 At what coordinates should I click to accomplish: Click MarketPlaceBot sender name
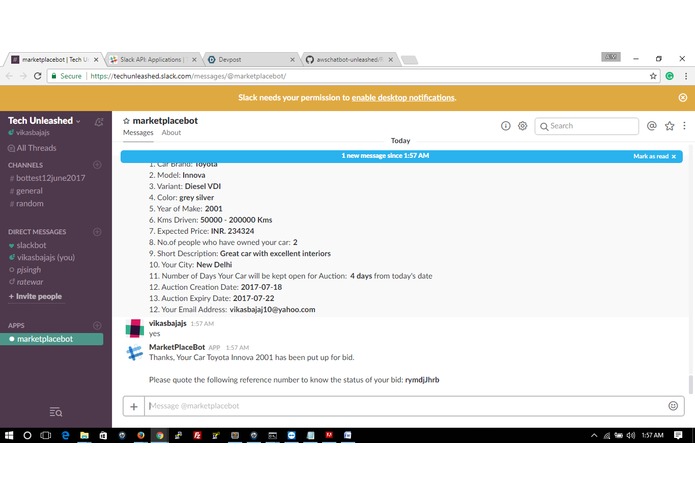coord(177,347)
